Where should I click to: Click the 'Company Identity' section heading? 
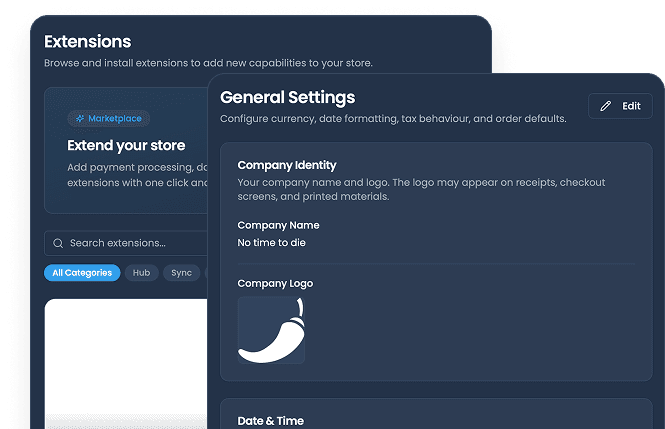tap(287, 165)
